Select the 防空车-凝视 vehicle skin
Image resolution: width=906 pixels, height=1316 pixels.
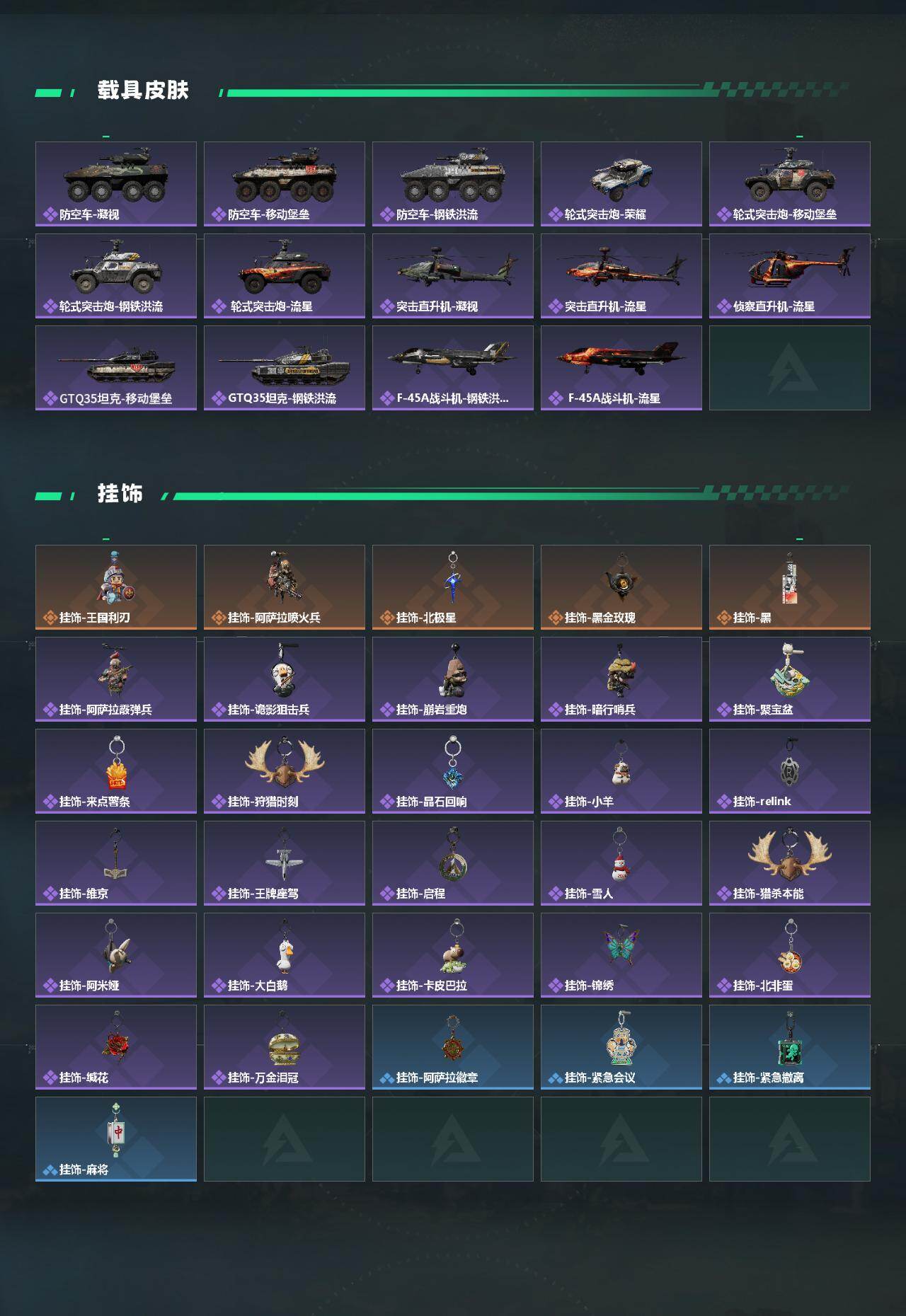[x=116, y=184]
